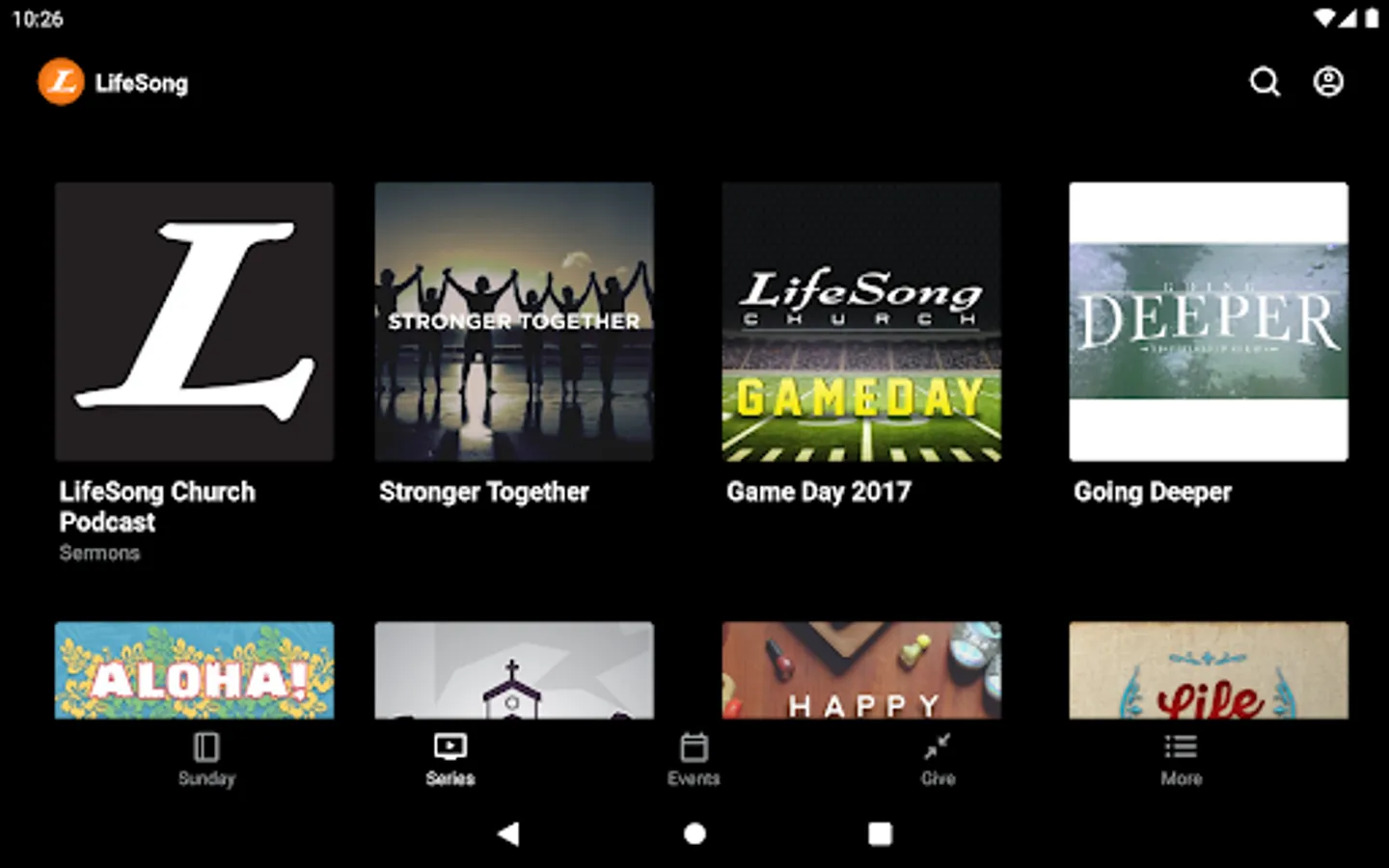Tap the Android back navigation button

pos(508,833)
